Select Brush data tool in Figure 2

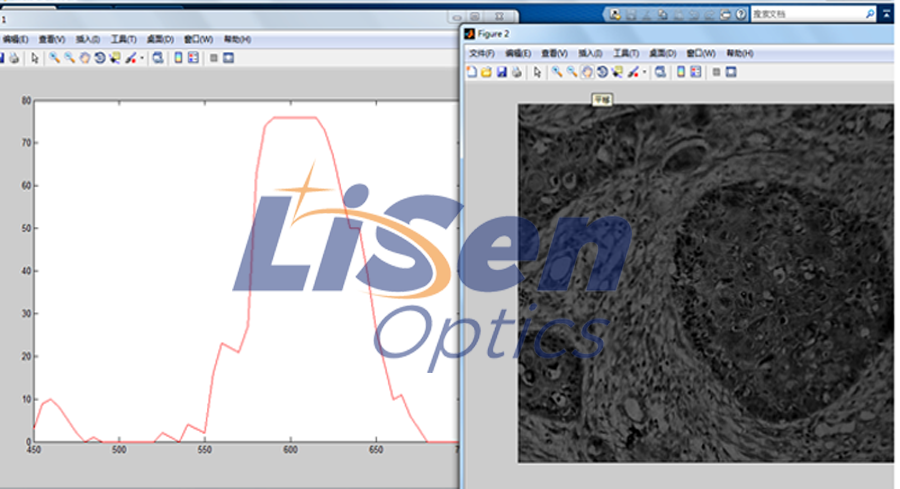pos(633,72)
